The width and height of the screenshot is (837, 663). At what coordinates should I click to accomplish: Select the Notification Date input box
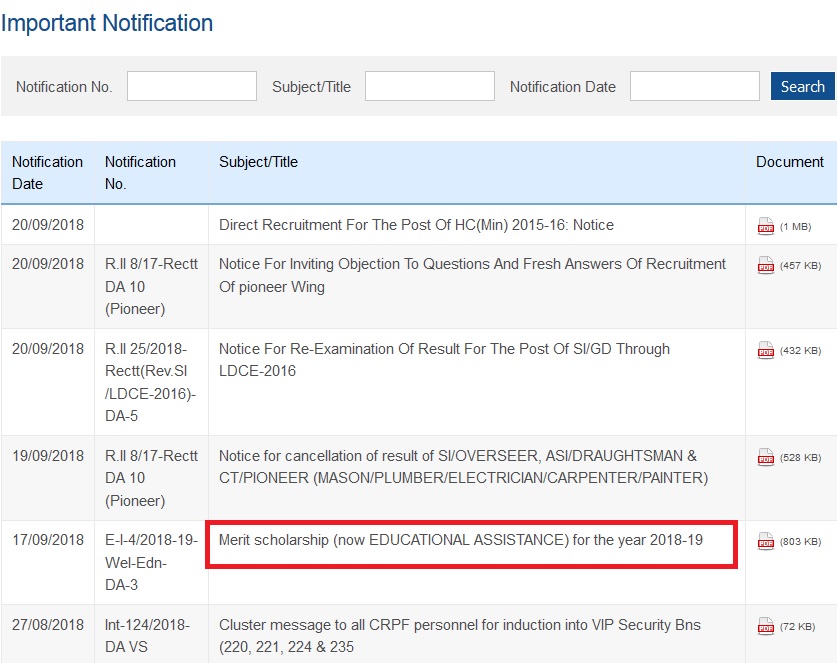point(694,86)
